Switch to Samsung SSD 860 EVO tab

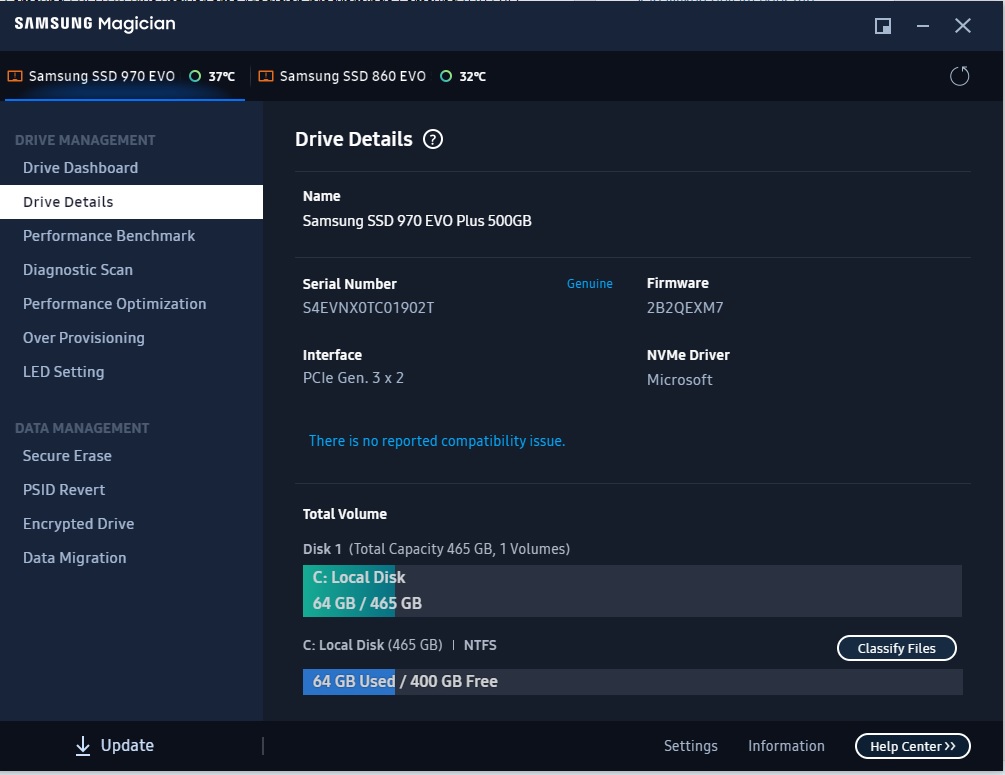click(x=372, y=76)
